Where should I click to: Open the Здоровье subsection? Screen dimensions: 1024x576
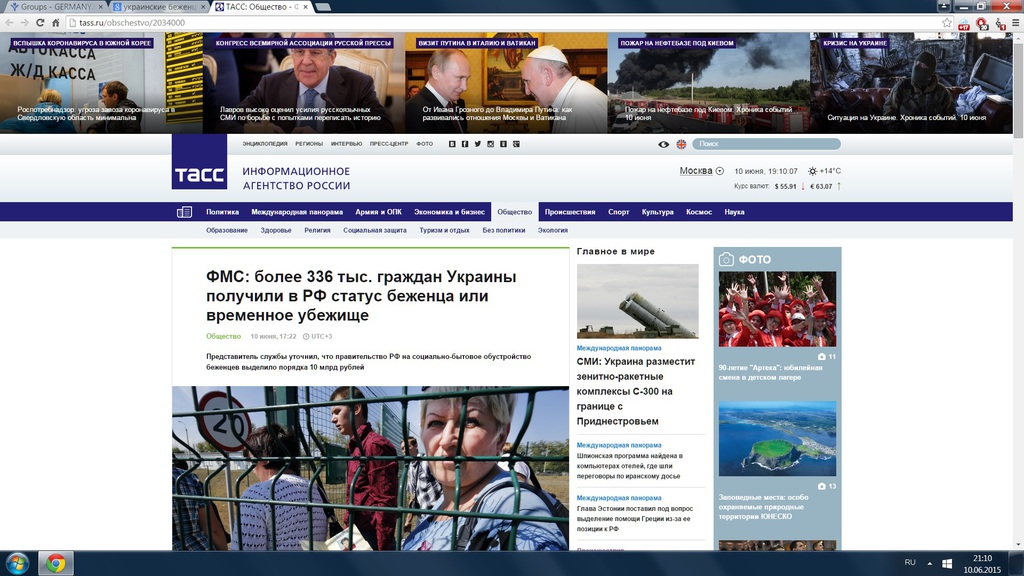[x=276, y=230]
